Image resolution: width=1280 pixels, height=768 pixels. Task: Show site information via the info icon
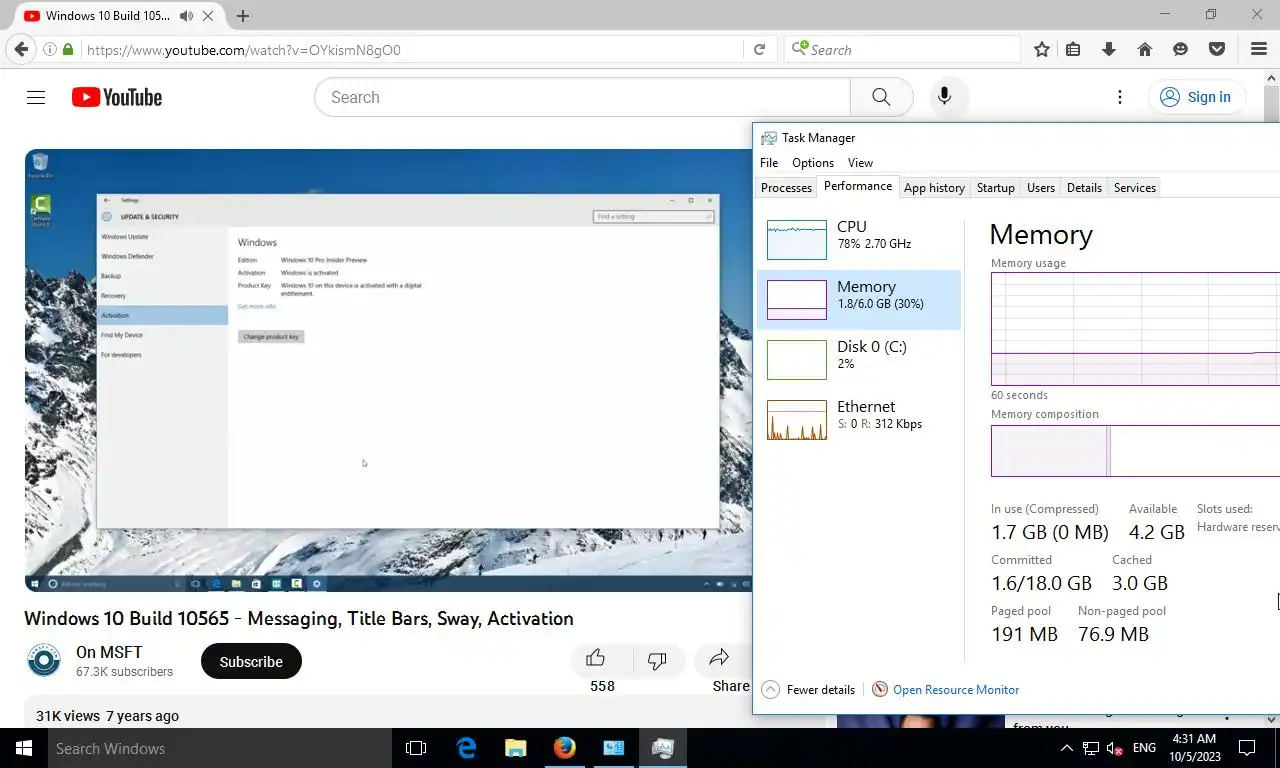[49, 50]
